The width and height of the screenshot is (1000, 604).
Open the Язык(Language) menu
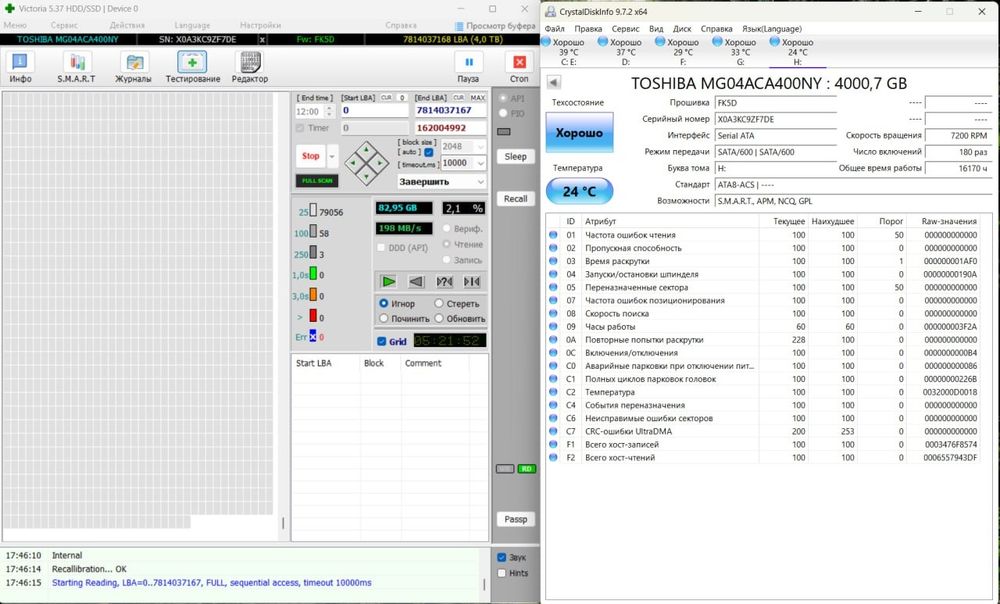[x=772, y=29]
